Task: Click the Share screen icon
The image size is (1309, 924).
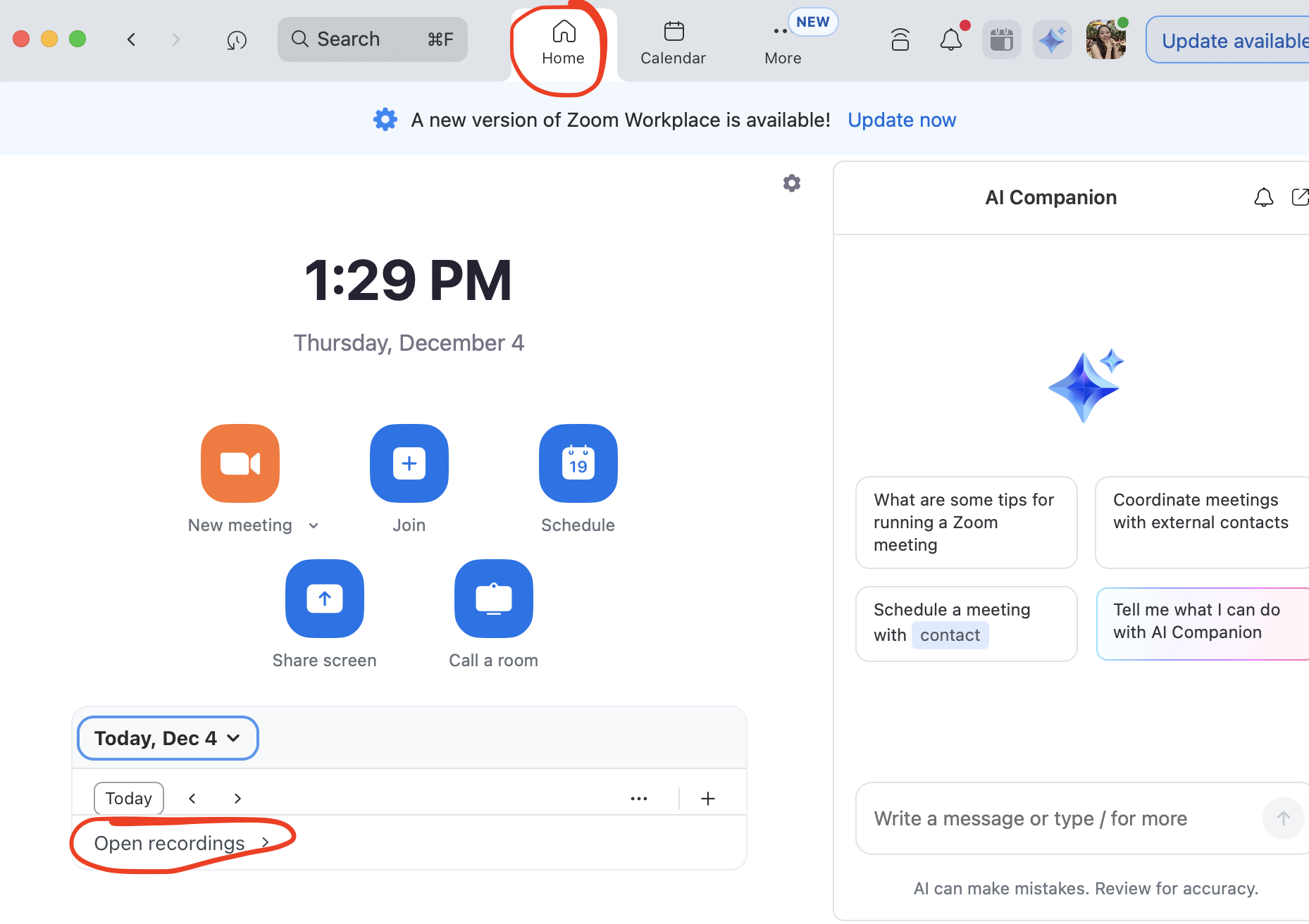Action: pyautogui.click(x=325, y=599)
